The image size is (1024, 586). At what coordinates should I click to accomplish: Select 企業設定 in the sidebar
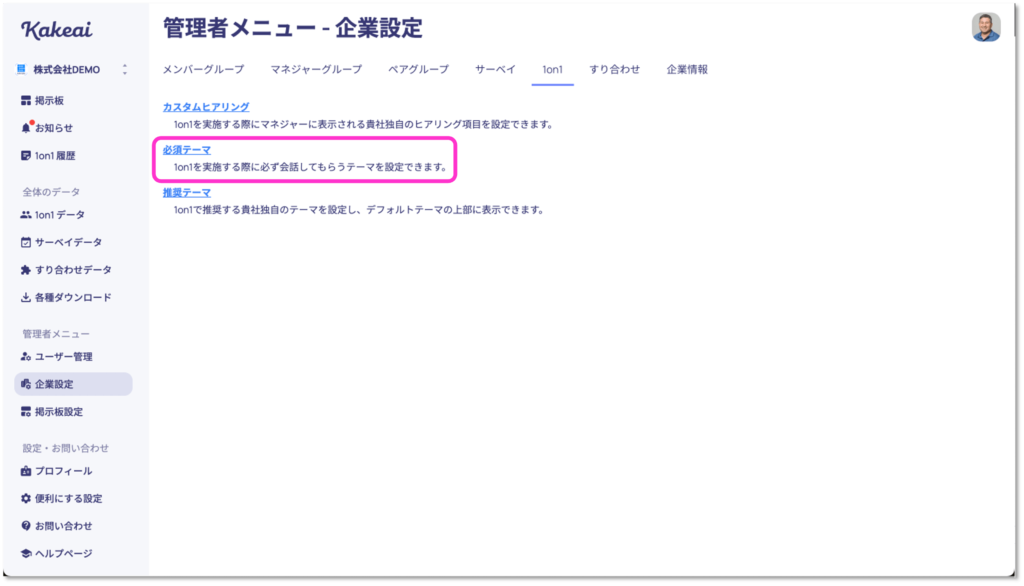pos(73,384)
